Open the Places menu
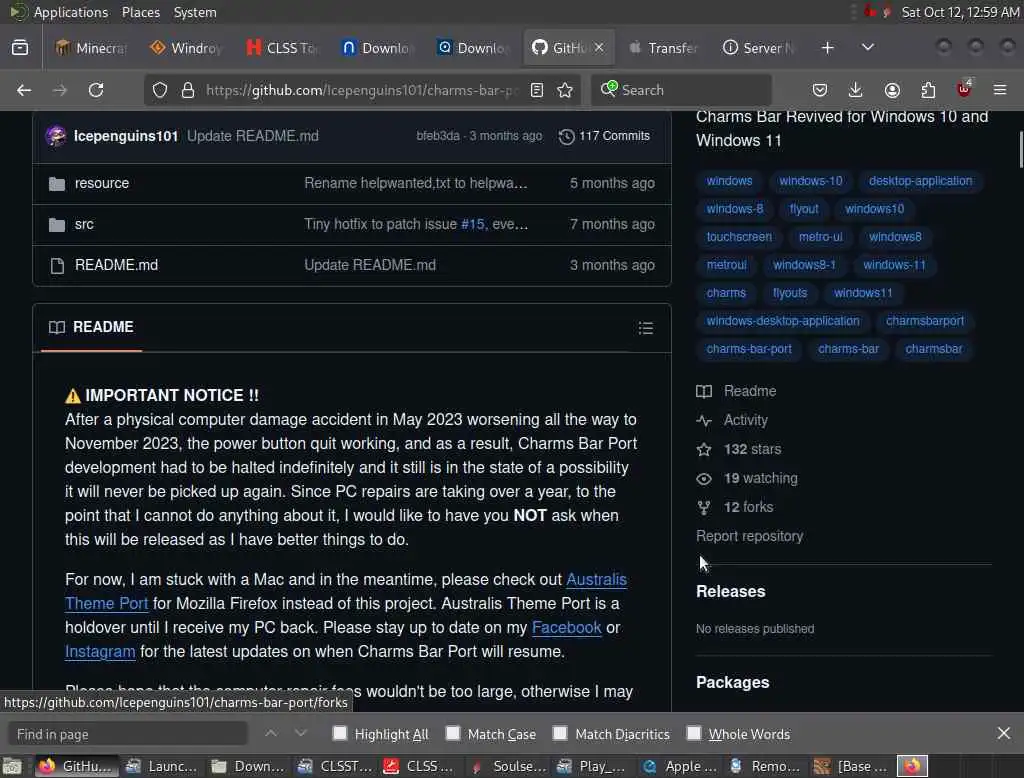Screen dimensions: 1024x778 (140, 12)
